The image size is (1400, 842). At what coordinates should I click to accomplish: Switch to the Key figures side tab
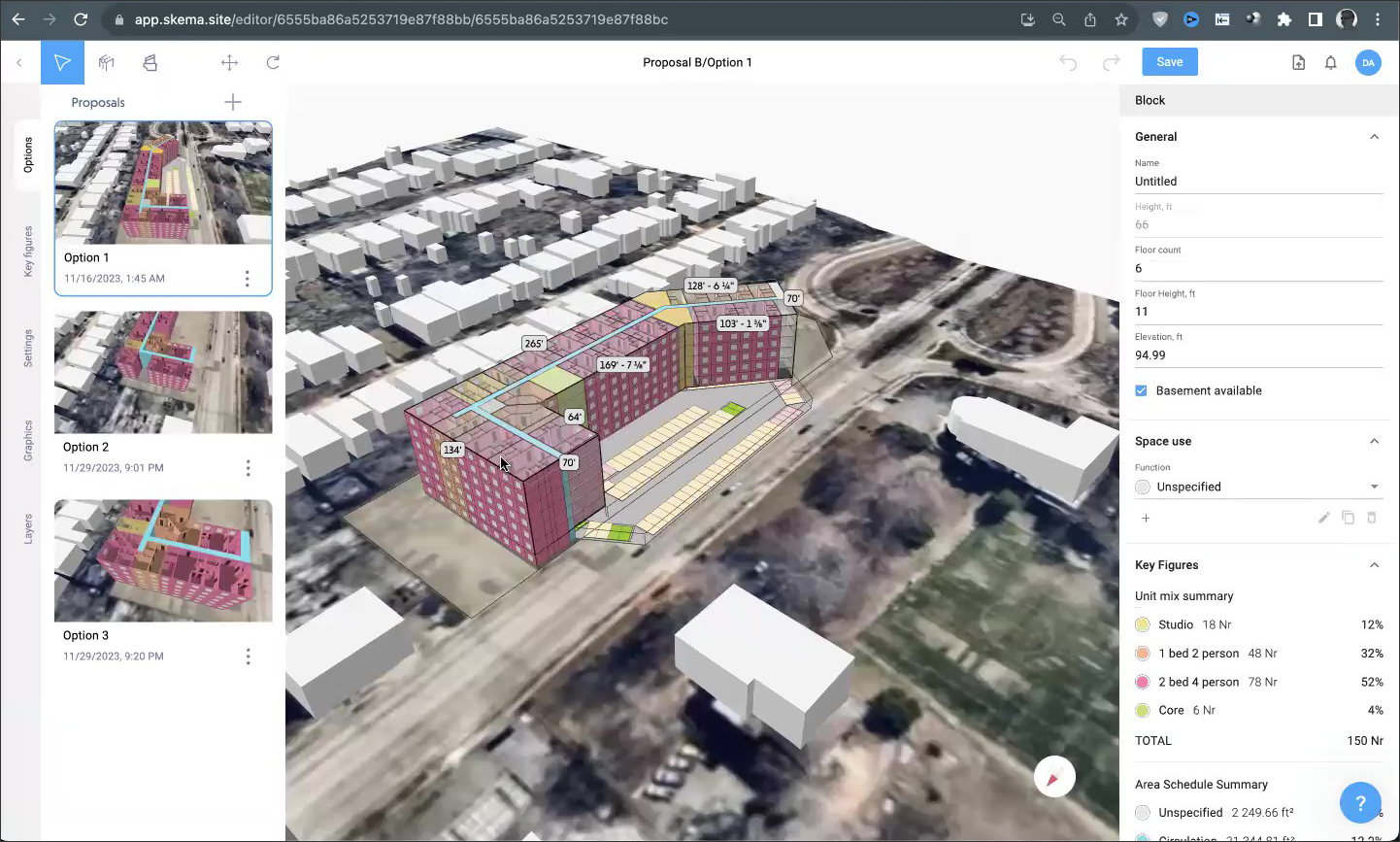coord(28,252)
